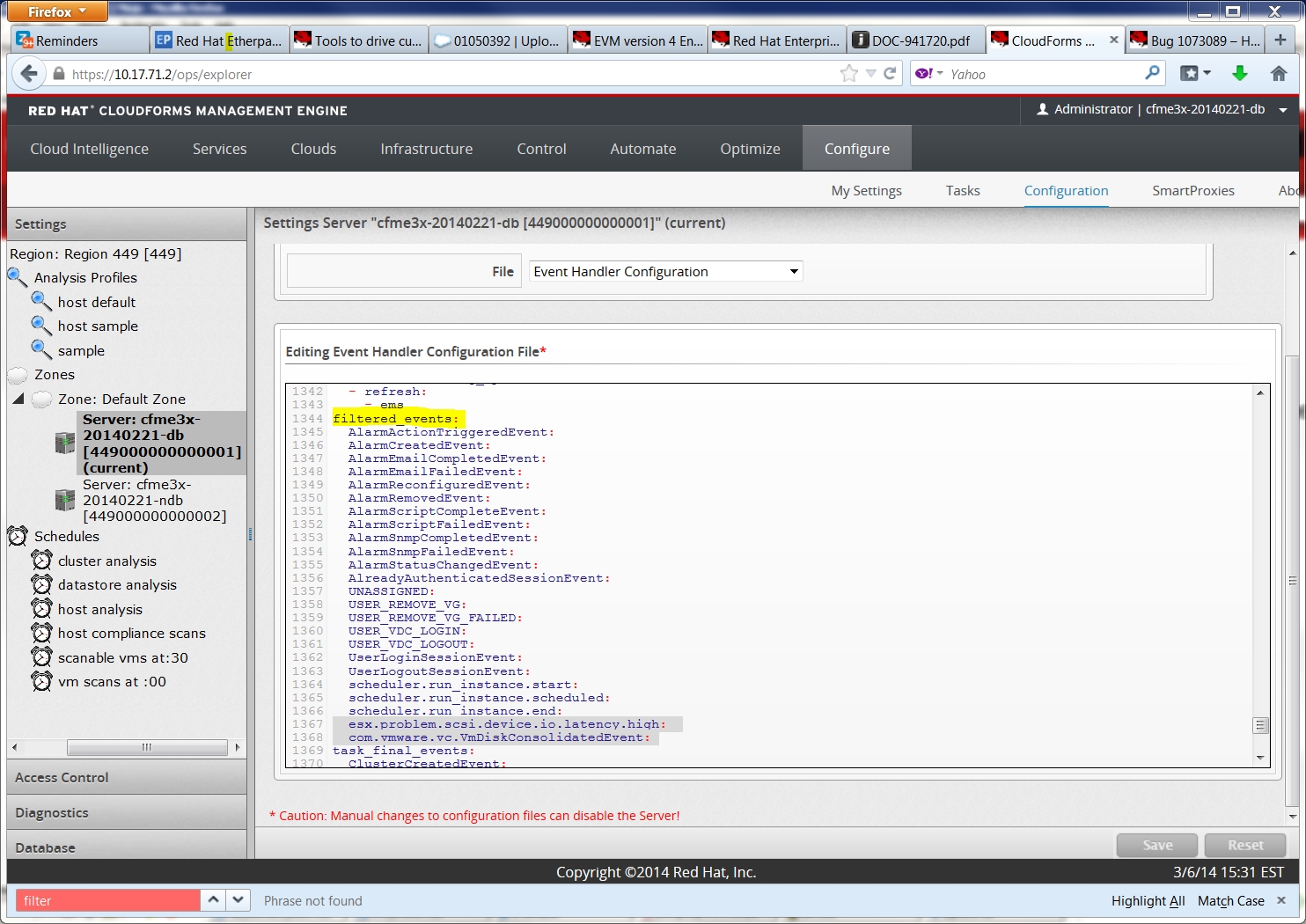Open the Administrator account dropdown menu
Viewport: 1306px width, 924px height.
[x=1285, y=110]
